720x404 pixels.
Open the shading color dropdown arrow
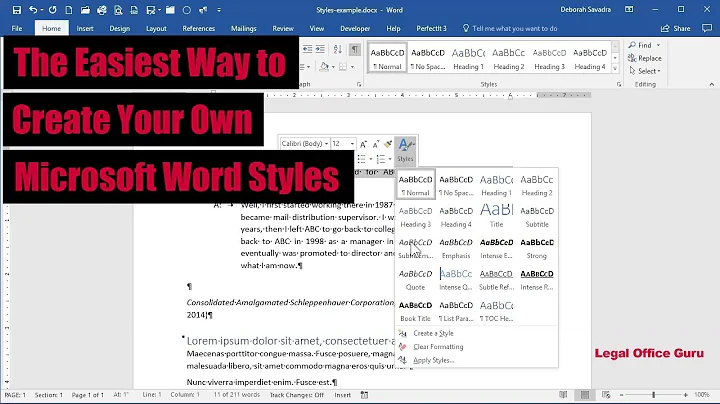pos(332,67)
